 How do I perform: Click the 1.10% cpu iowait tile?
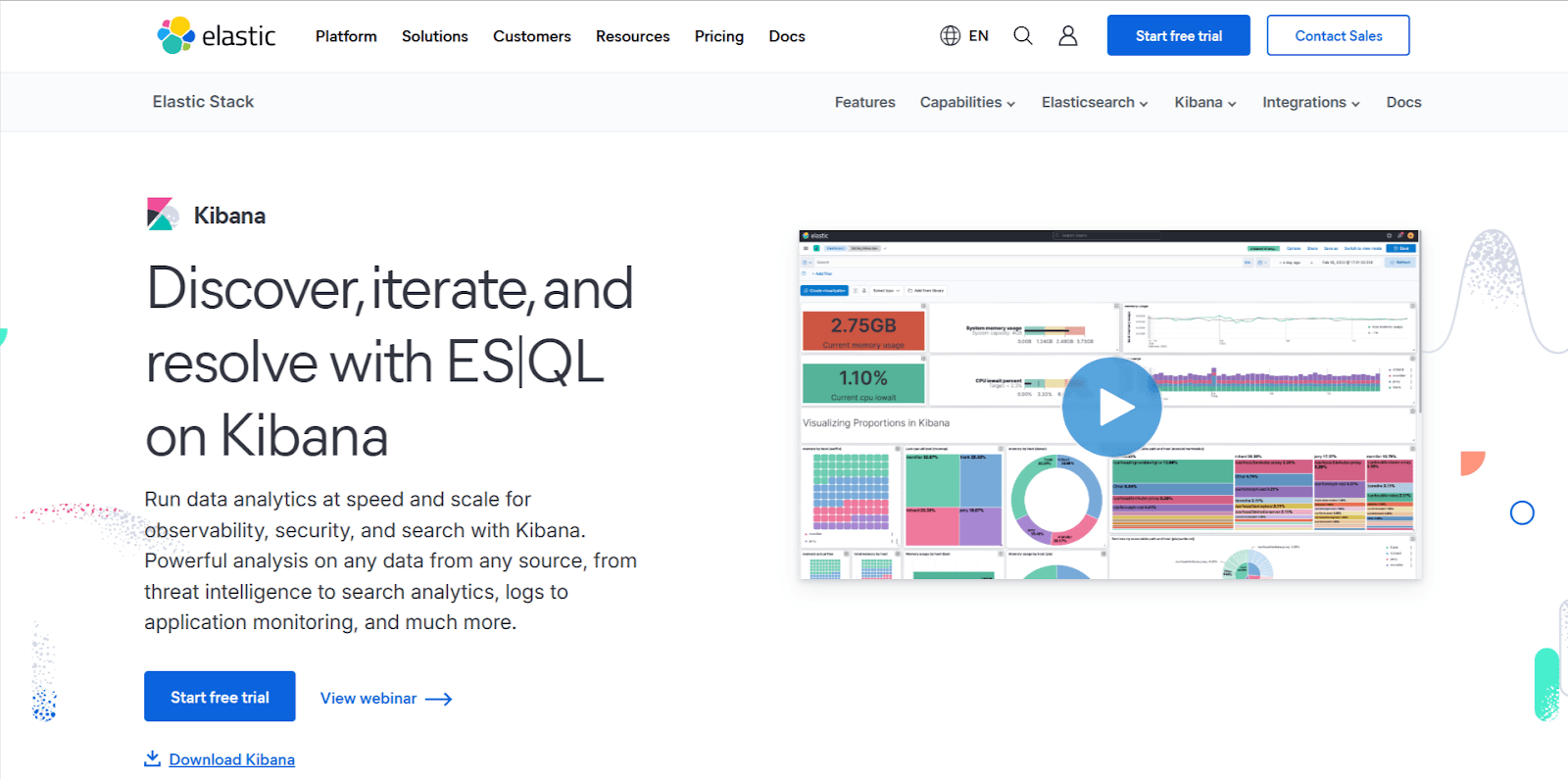click(x=863, y=383)
